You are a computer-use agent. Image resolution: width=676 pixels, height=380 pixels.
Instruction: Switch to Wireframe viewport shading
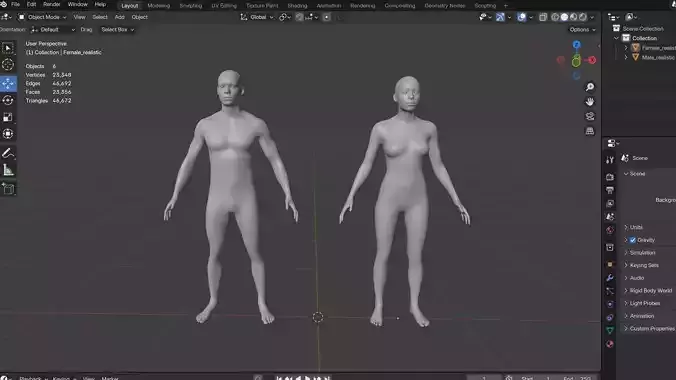[x=555, y=17]
